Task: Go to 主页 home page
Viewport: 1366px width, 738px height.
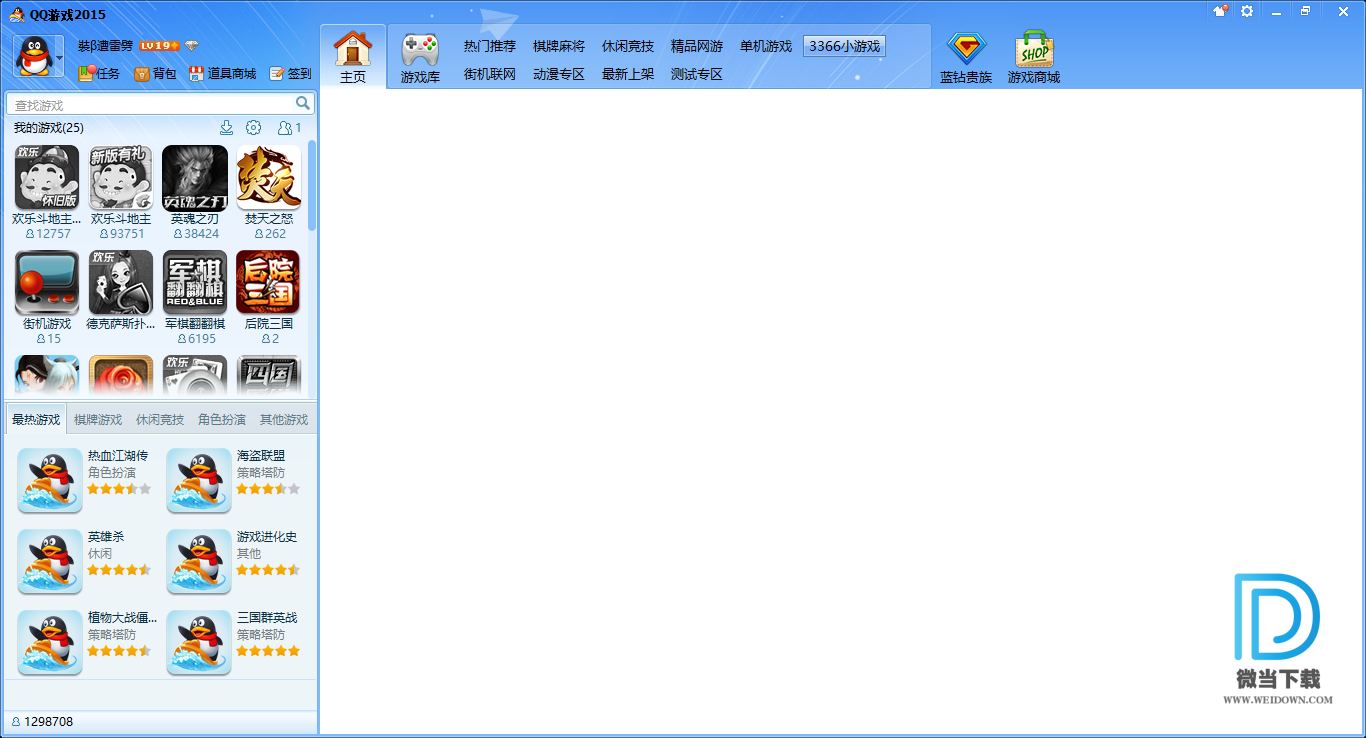Action: coord(353,56)
